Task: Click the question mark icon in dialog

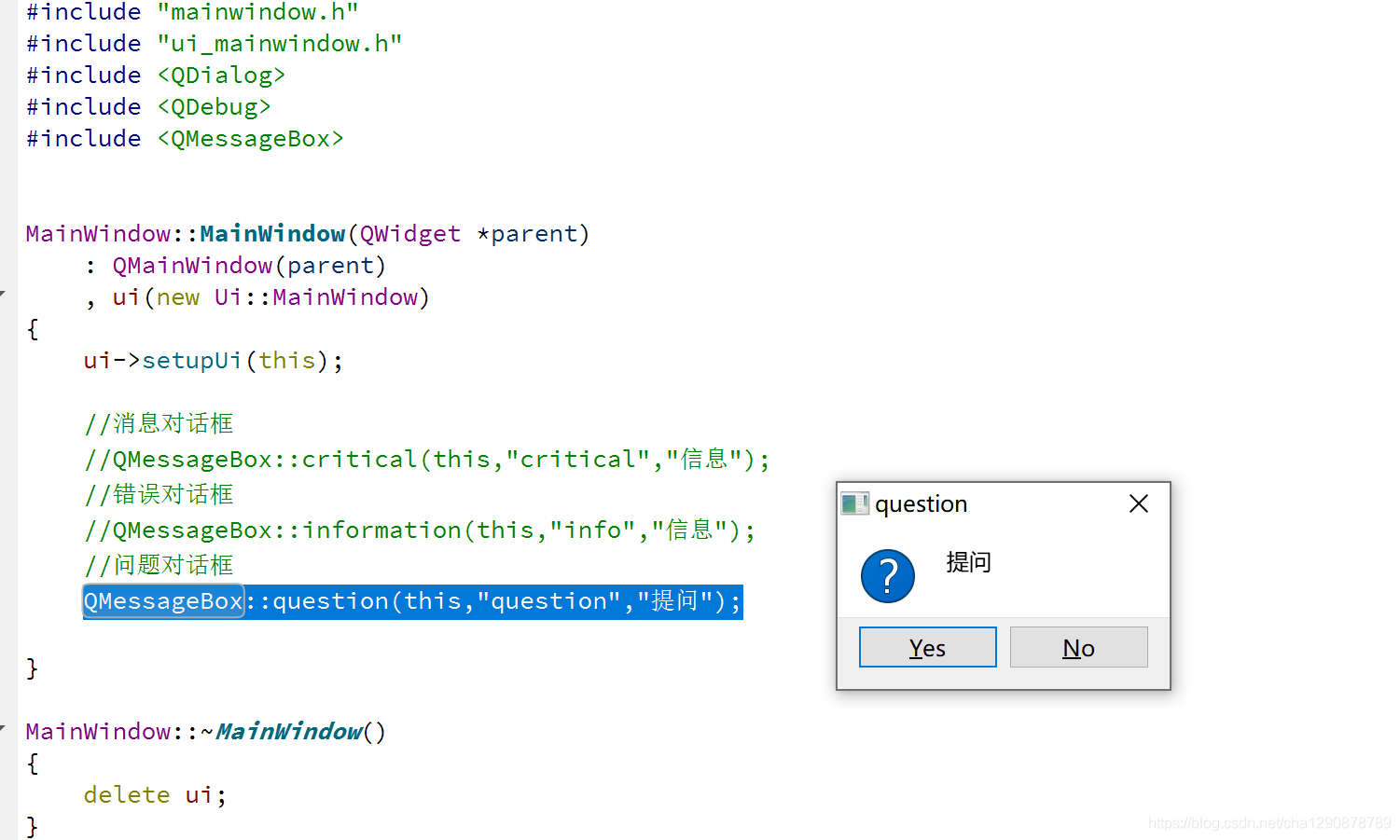Action: point(887,575)
